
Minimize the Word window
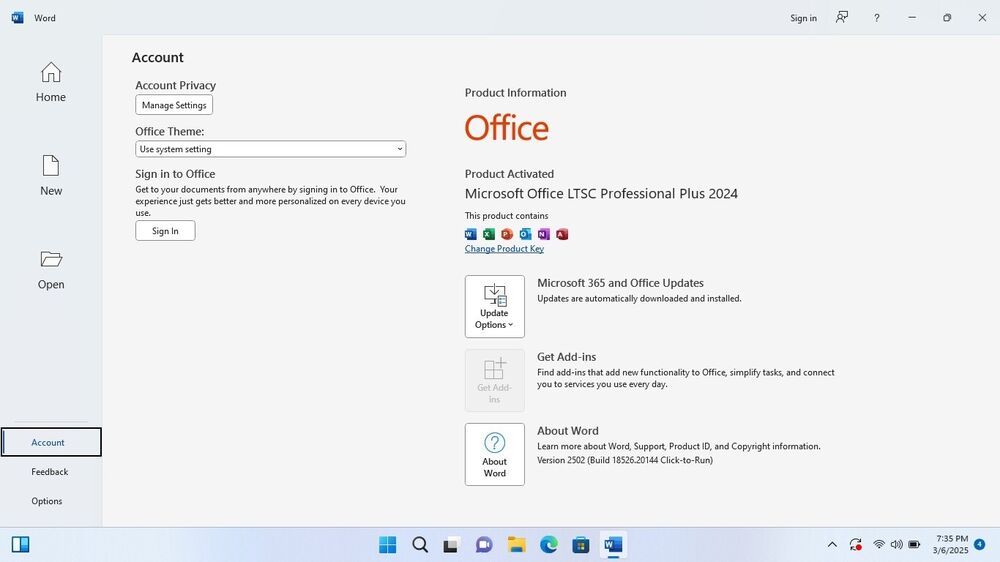point(912,18)
